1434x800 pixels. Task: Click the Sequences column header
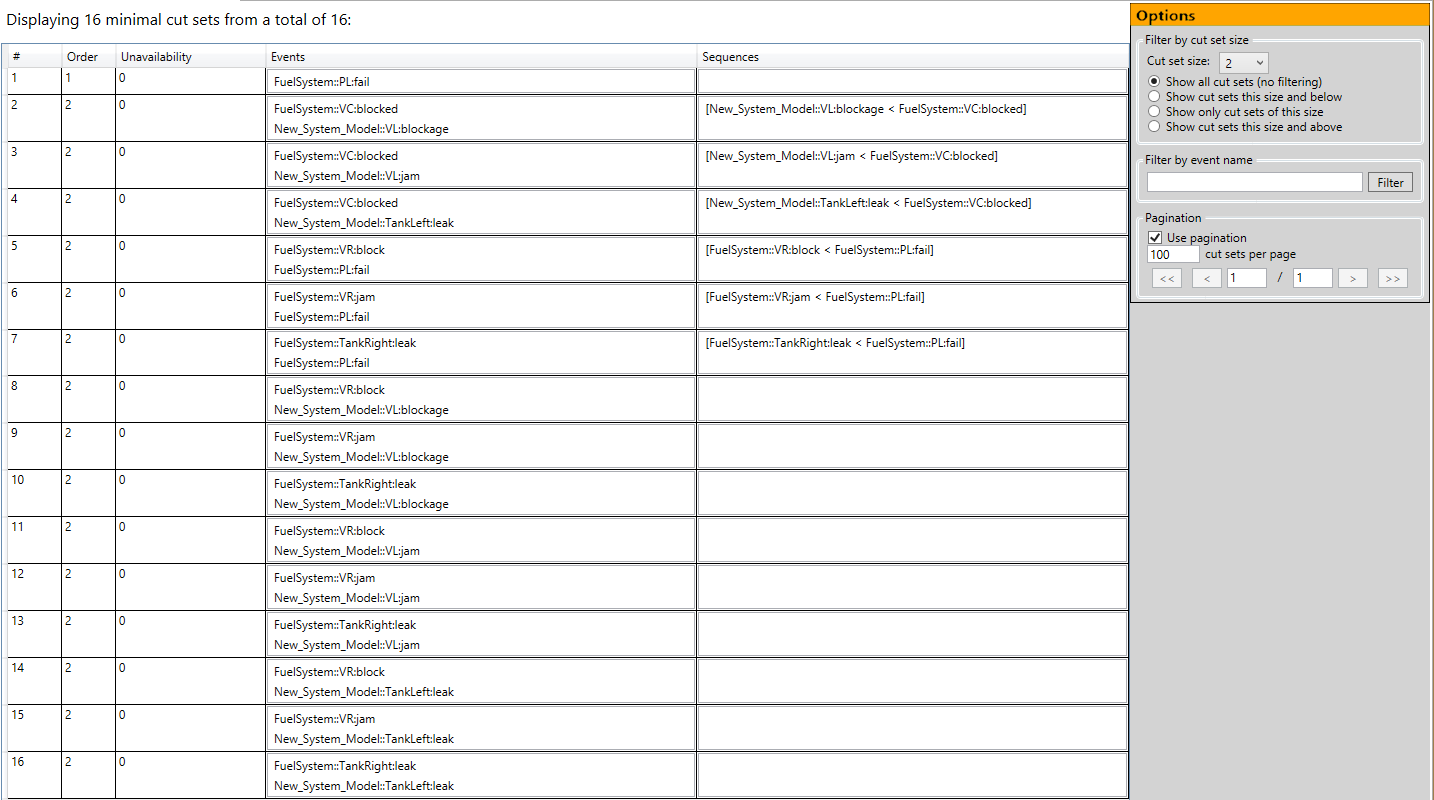[x=912, y=57]
